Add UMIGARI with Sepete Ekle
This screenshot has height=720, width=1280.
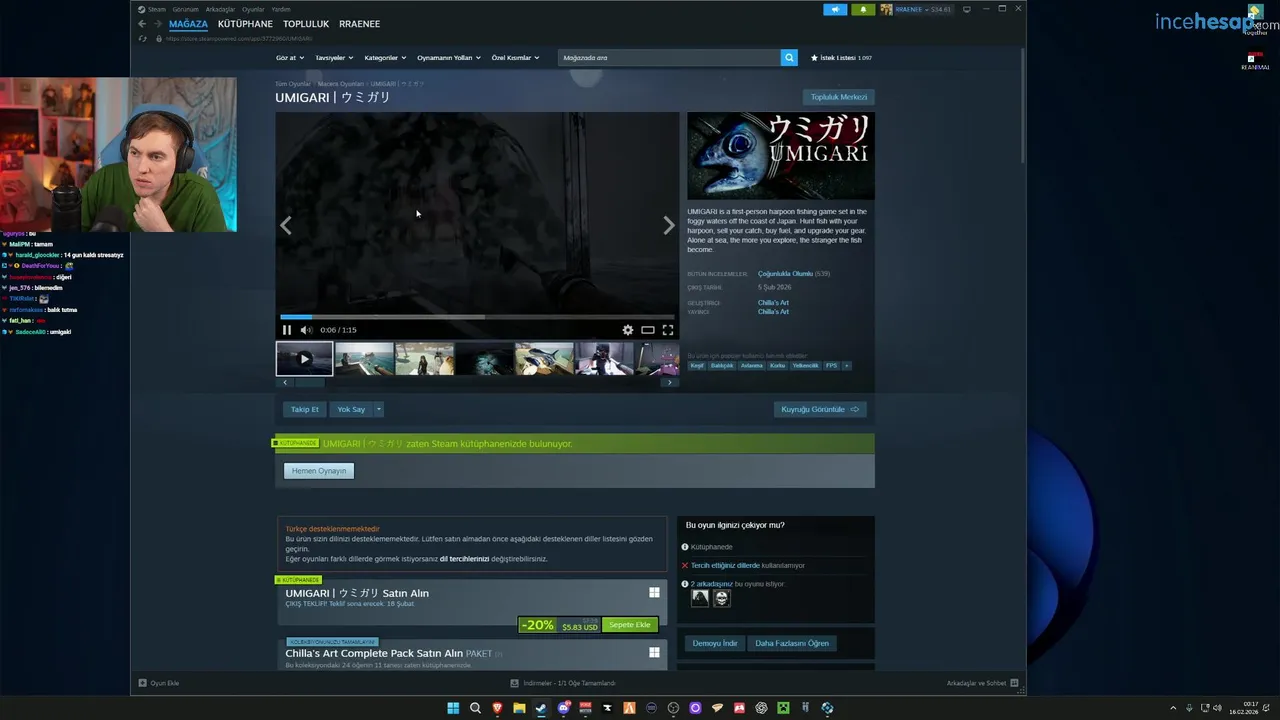point(630,625)
